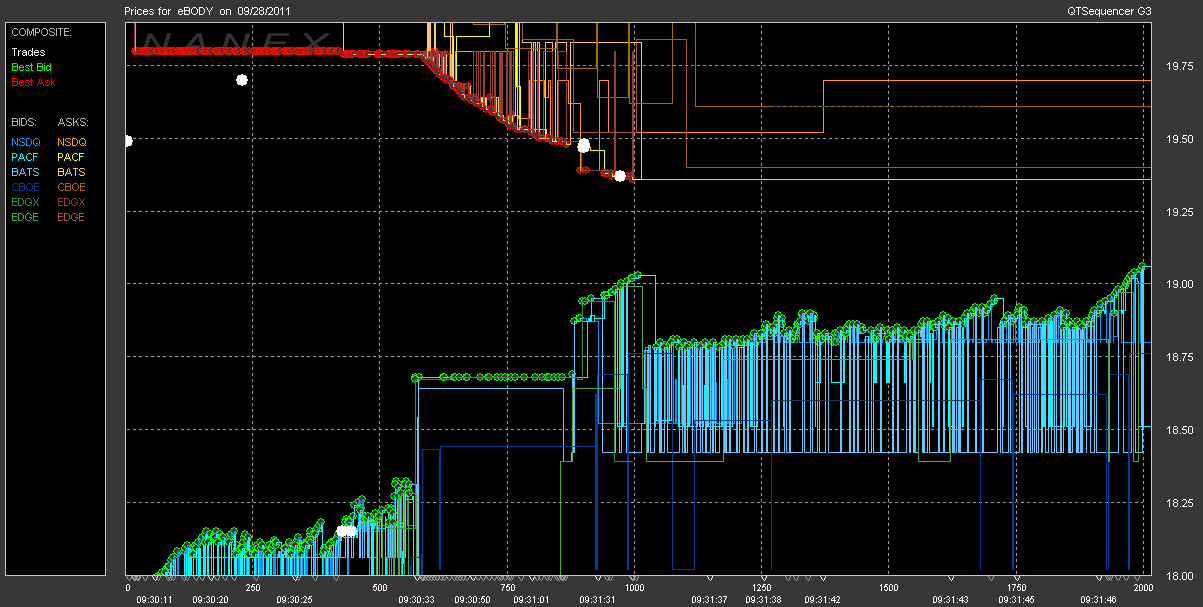Click the 1500 sequence axis label
The height and width of the screenshot is (607, 1203).
pos(888,588)
